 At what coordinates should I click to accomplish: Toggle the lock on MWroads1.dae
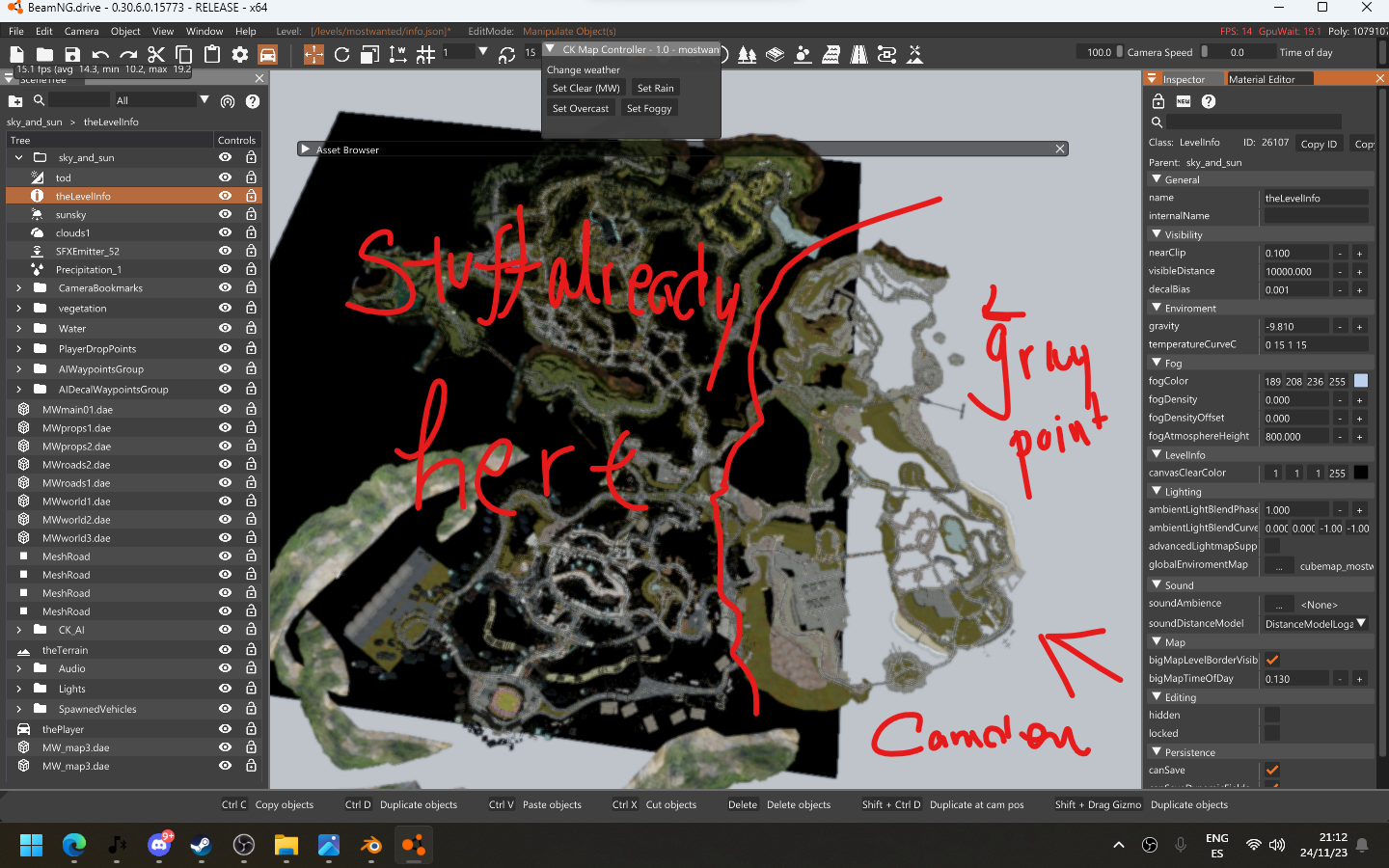click(251, 482)
